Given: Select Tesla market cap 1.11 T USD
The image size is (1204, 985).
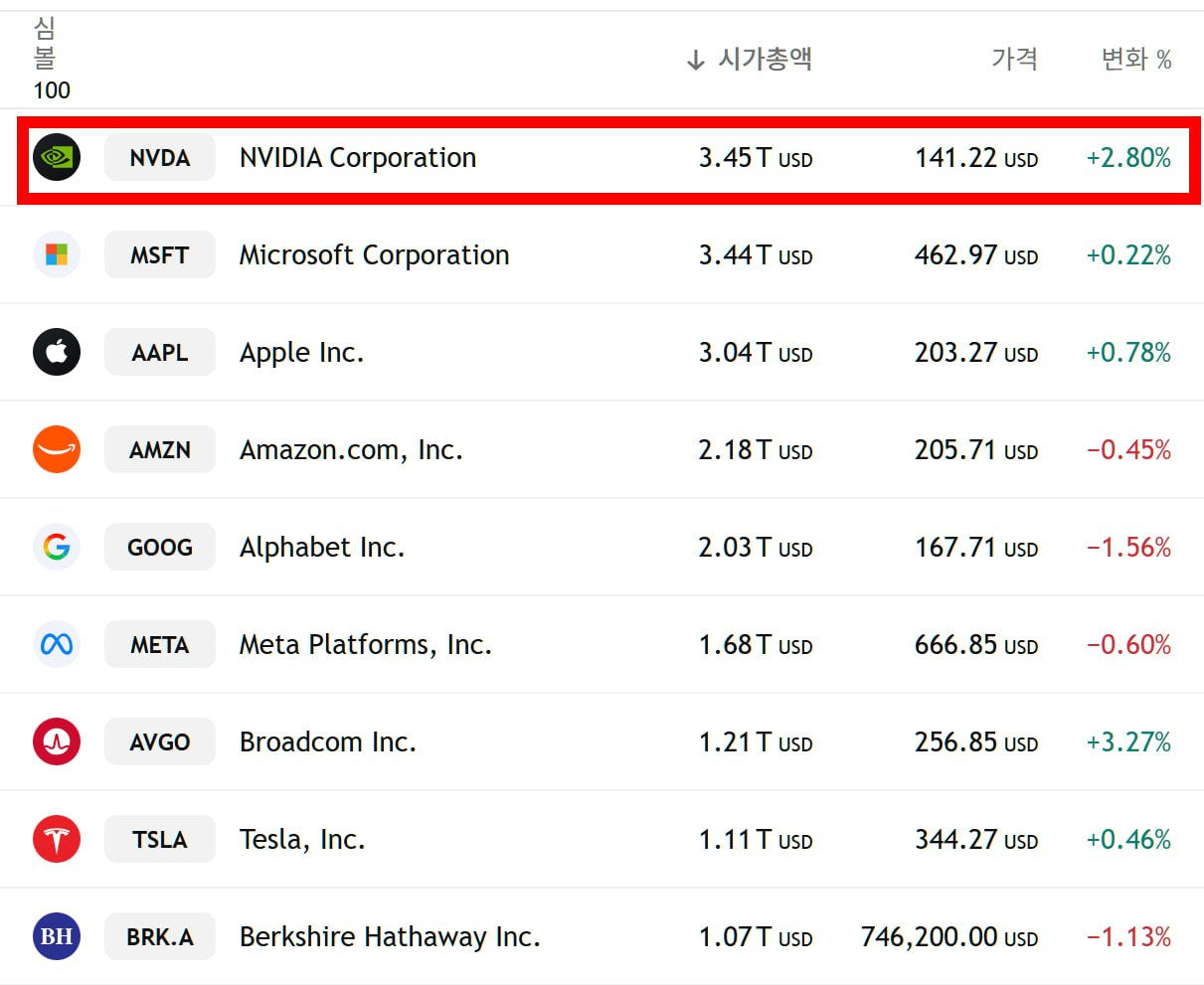Looking at the screenshot, I should click(x=756, y=840).
